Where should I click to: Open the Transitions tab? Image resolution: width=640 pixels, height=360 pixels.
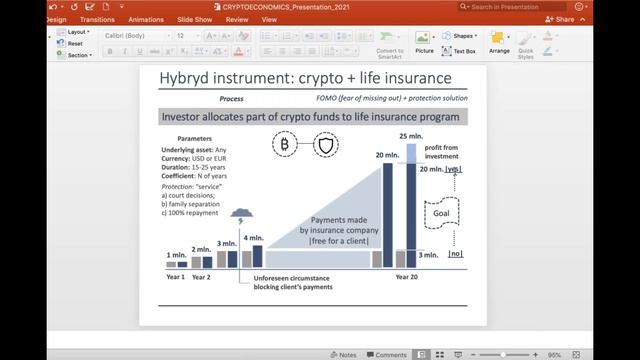click(x=97, y=20)
